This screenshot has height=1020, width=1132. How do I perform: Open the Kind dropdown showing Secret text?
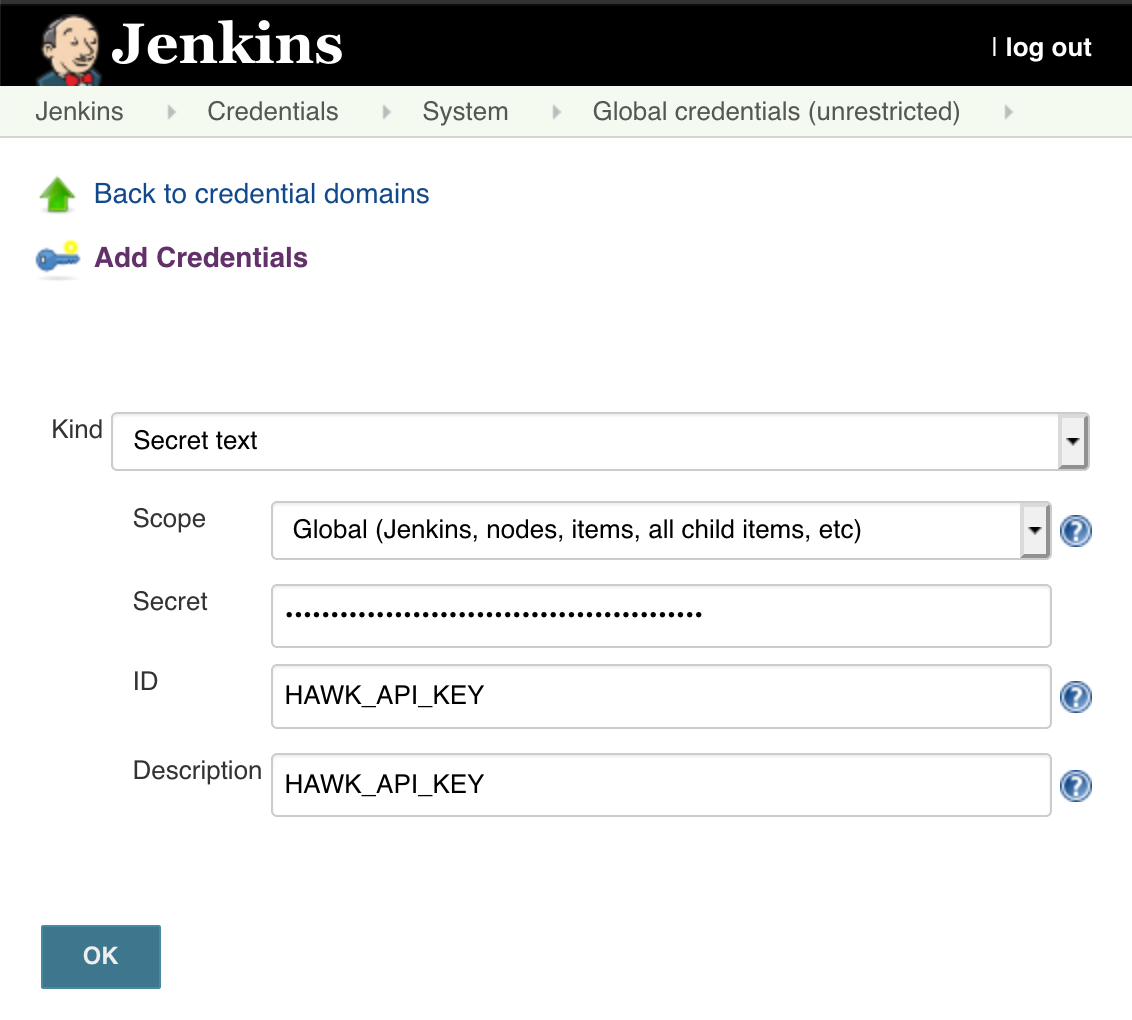click(600, 441)
